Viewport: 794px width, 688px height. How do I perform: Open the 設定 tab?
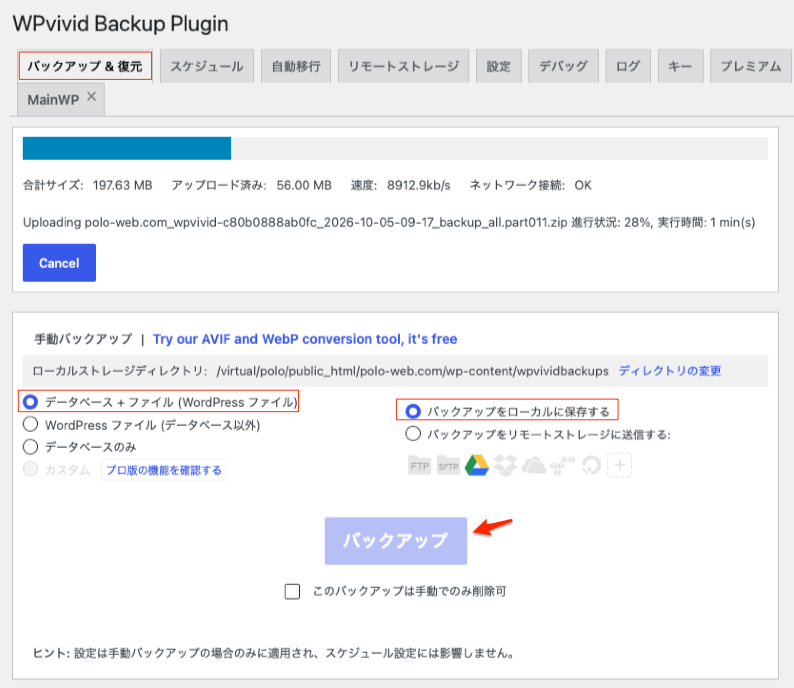point(499,66)
